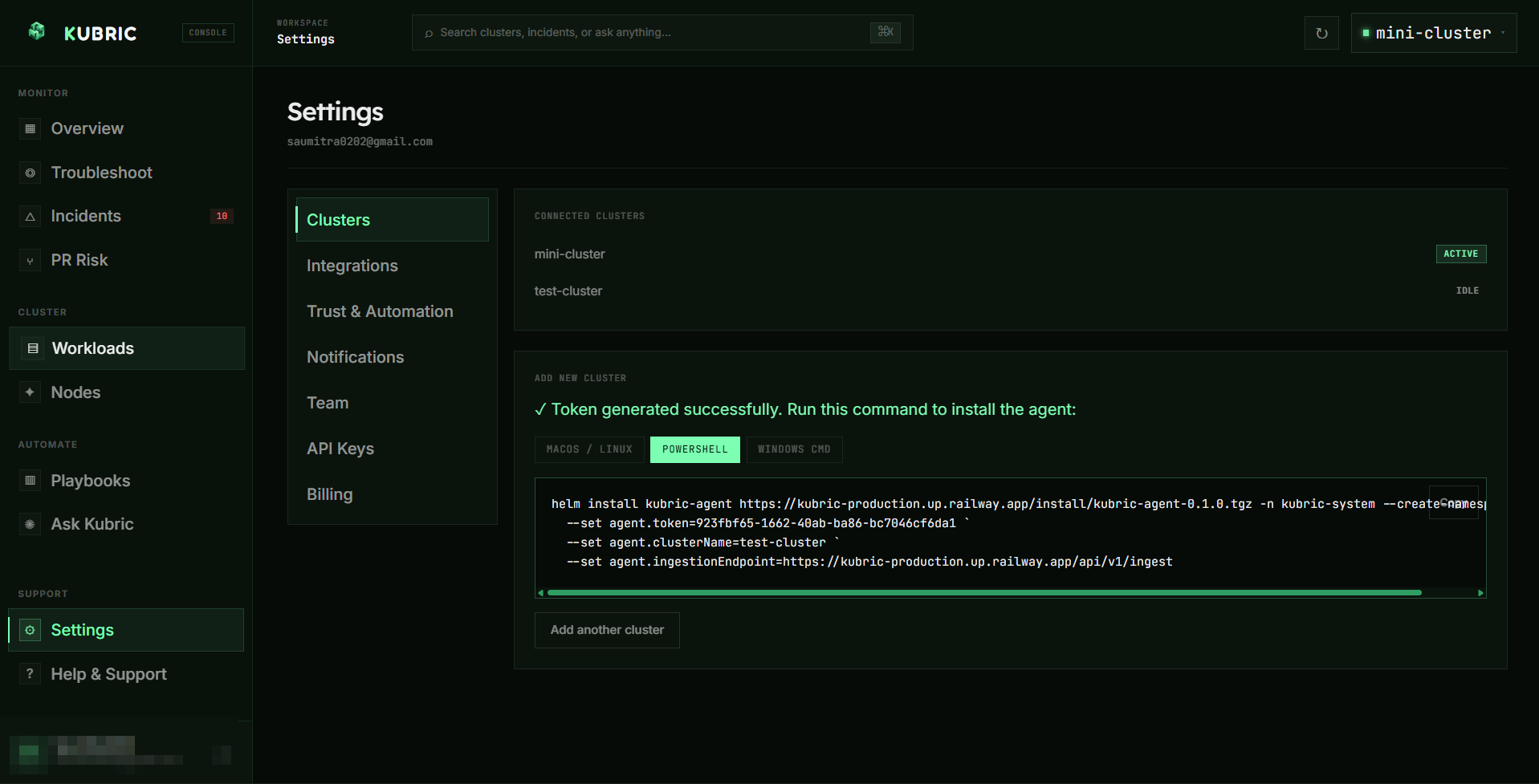Click the Kubric logo icon
The image size is (1539, 784).
[x=36, y=31]
